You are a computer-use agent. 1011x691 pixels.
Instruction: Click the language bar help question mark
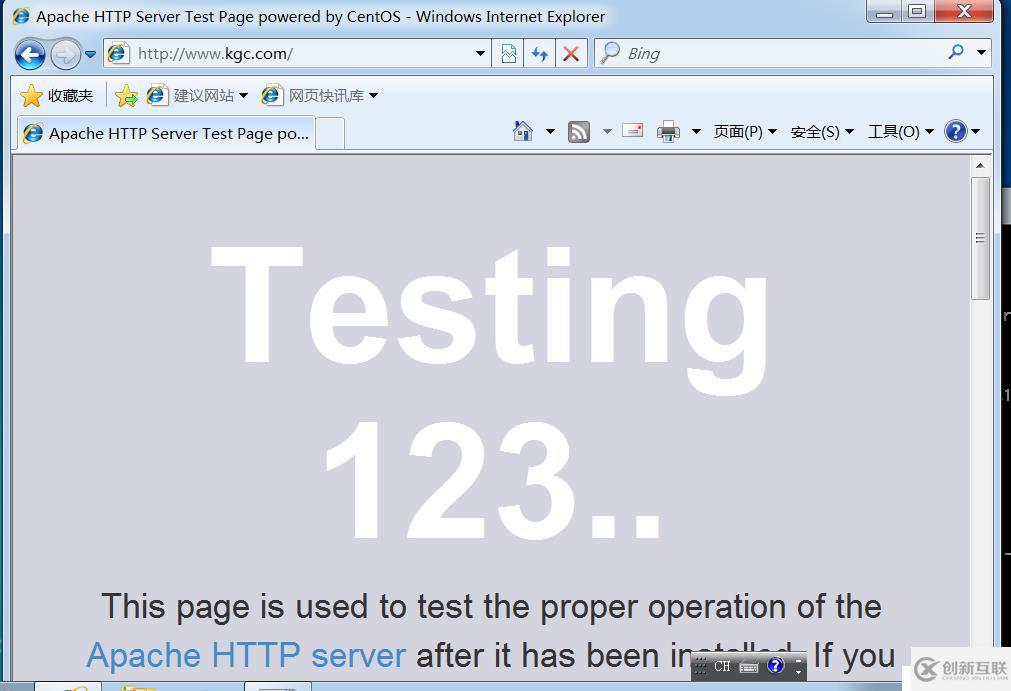[776, 665]
